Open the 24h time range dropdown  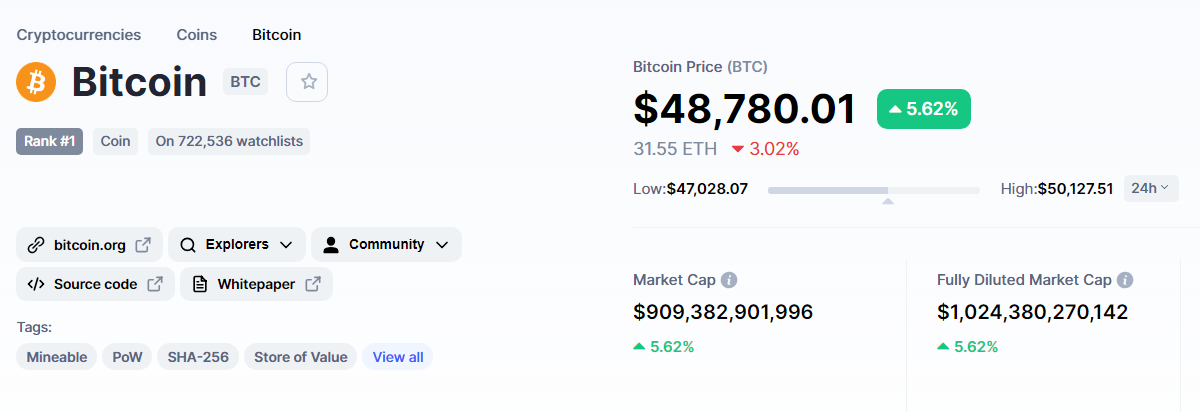pyautogui.click(x=1151, y=188)
